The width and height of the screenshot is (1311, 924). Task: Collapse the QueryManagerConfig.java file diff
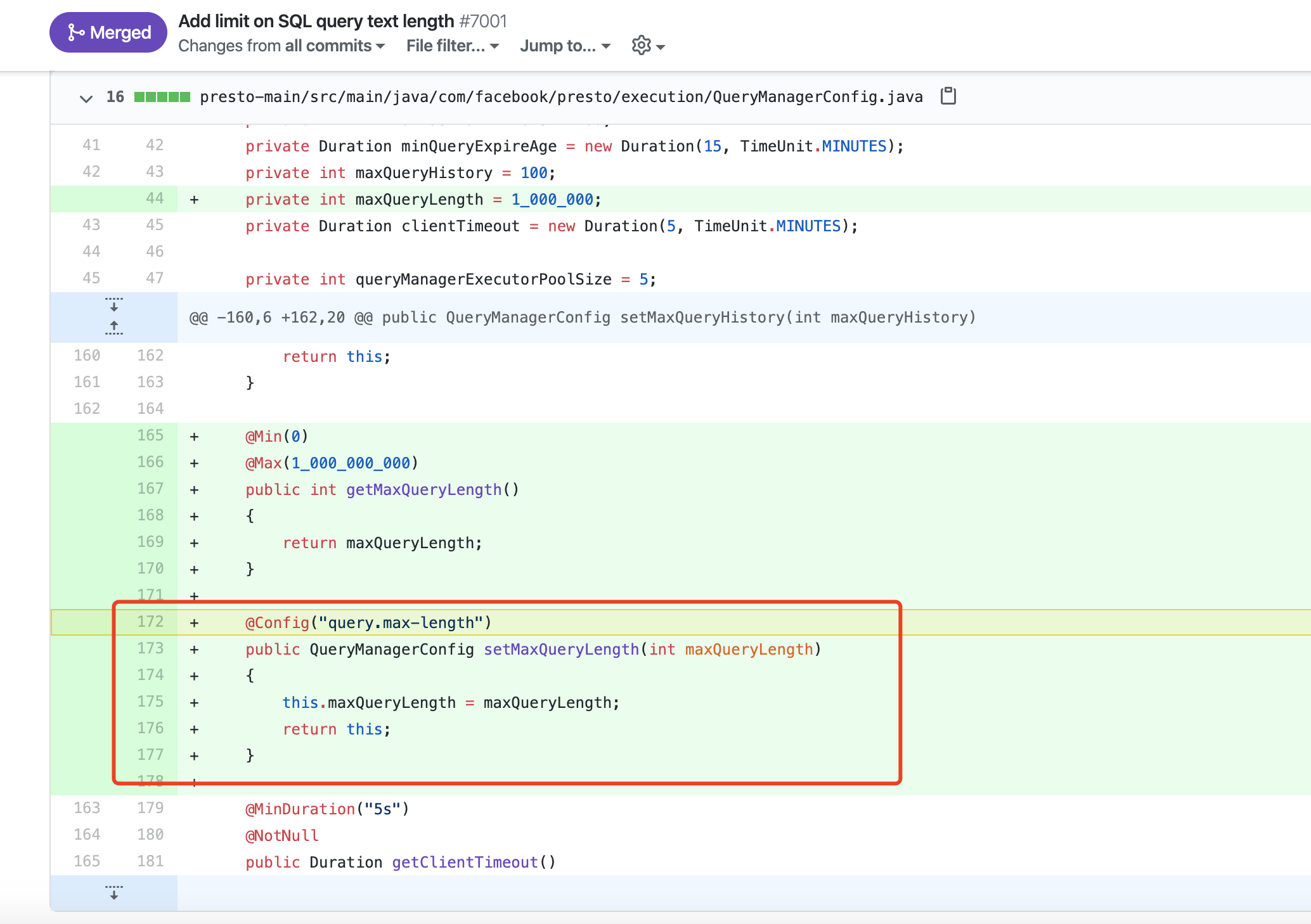86,98
